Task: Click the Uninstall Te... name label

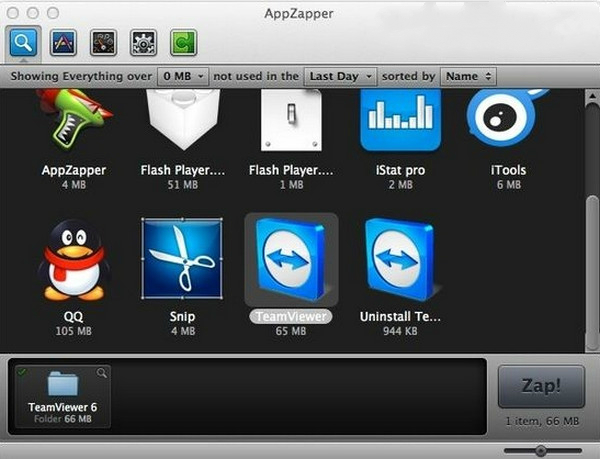Action: coord(400,316)
